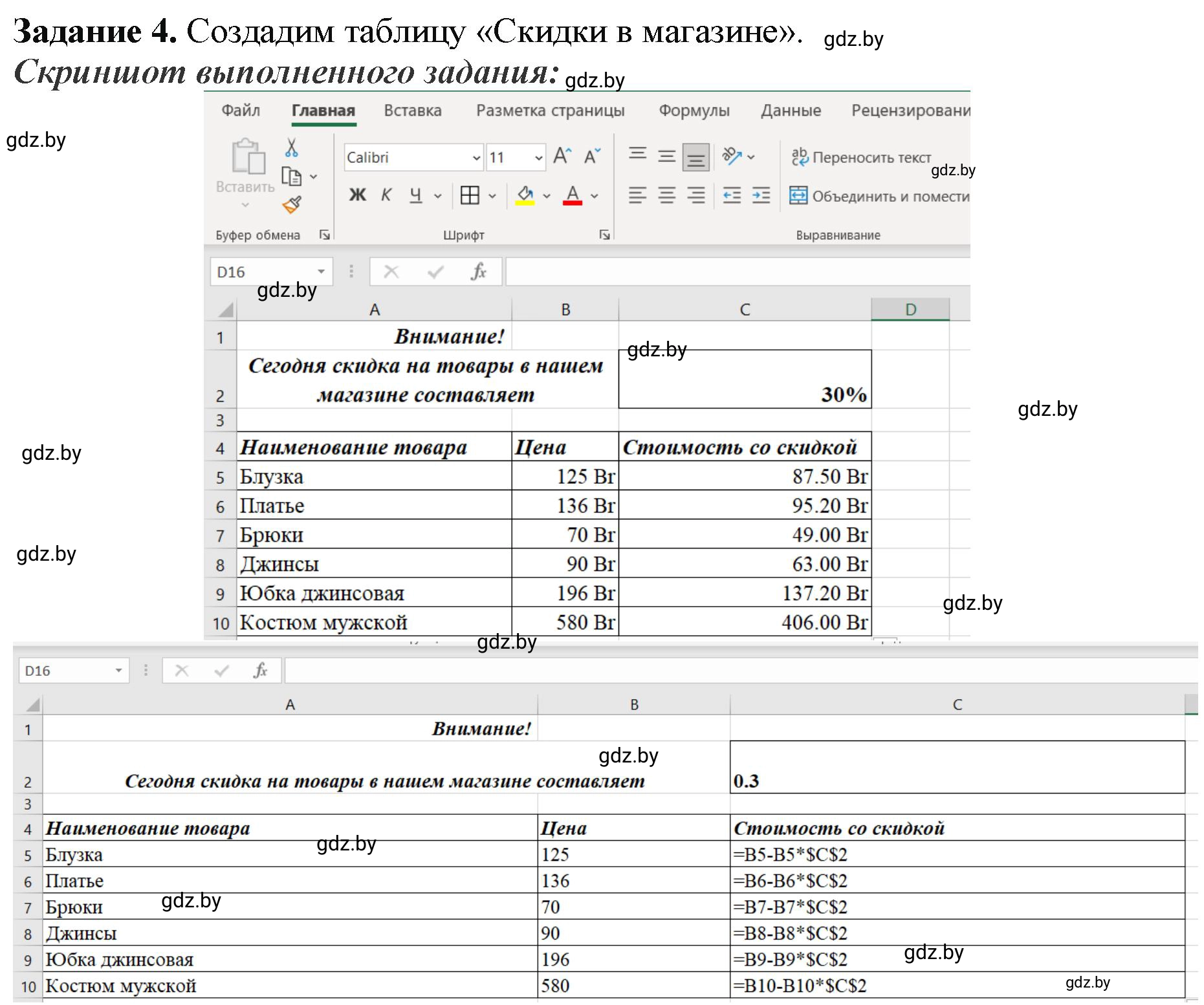The height and width of the screenshot is (1005, 1204).
Task: Select cell =B5-B5*$C$2 formula
Action: [x=958, y=854]
